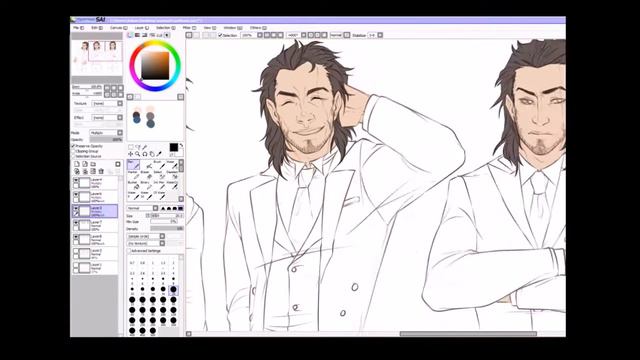Select the highlighted brush size preset dot
This screenshot has width=640, height=360.
point(173,289)
